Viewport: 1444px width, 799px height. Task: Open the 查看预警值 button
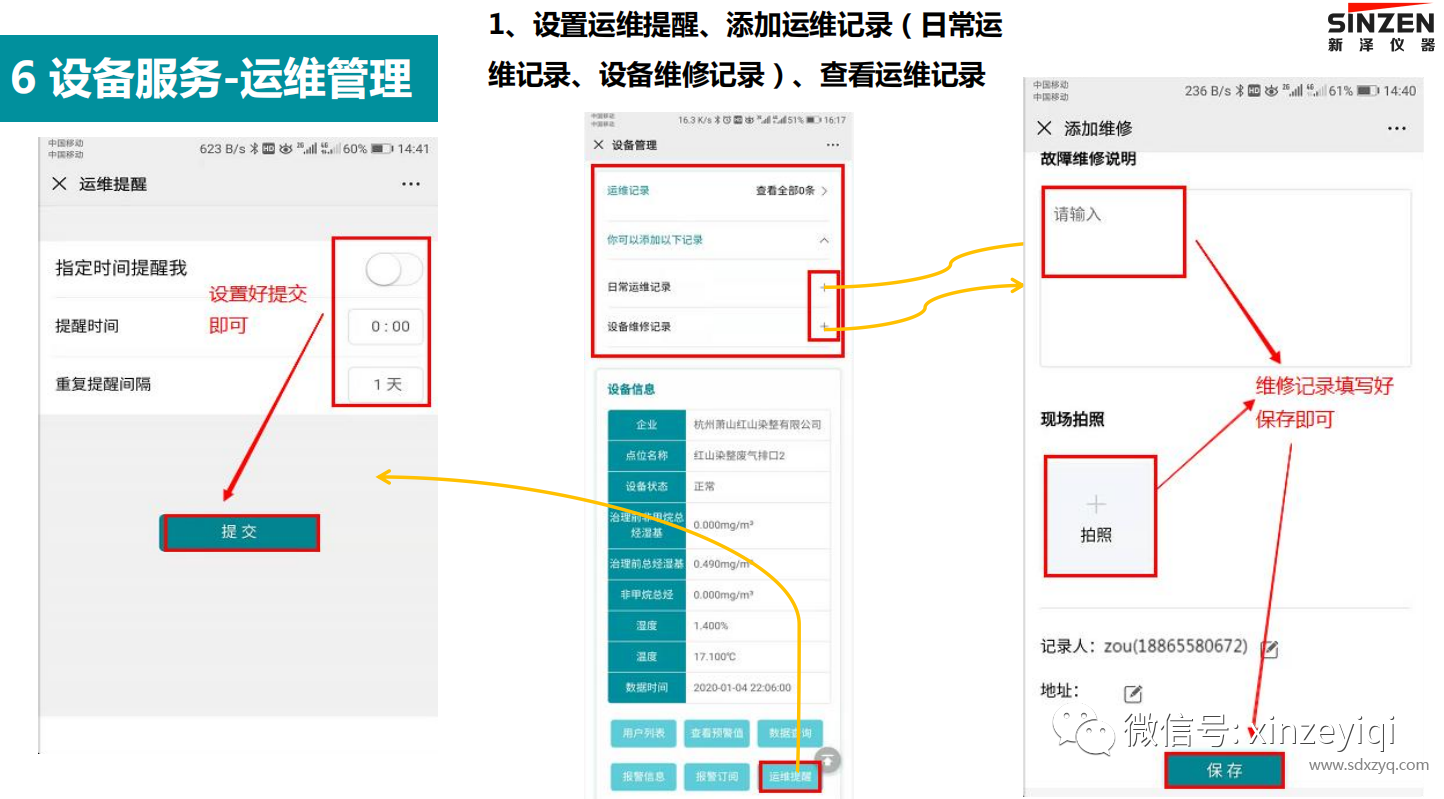click(x=717, y=733)
